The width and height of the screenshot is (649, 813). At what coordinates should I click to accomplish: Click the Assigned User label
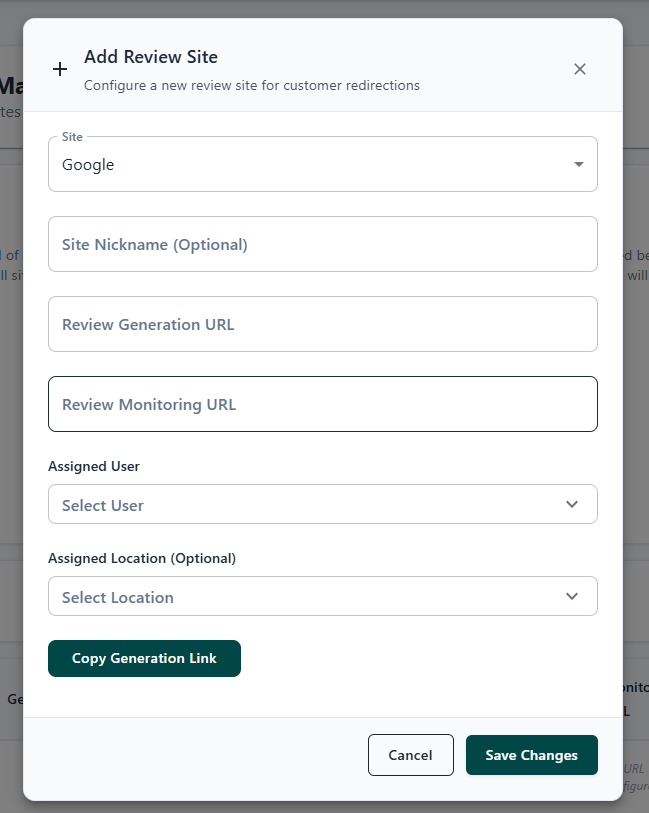click(94, 466)
